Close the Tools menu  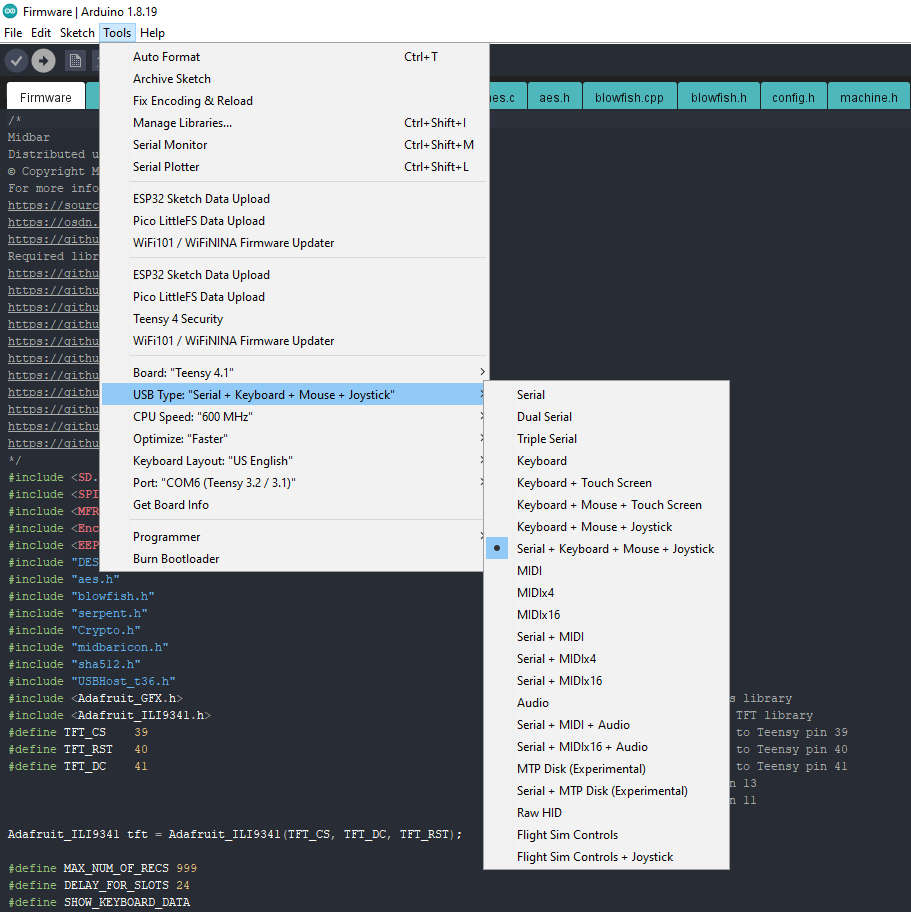(117, 33)
